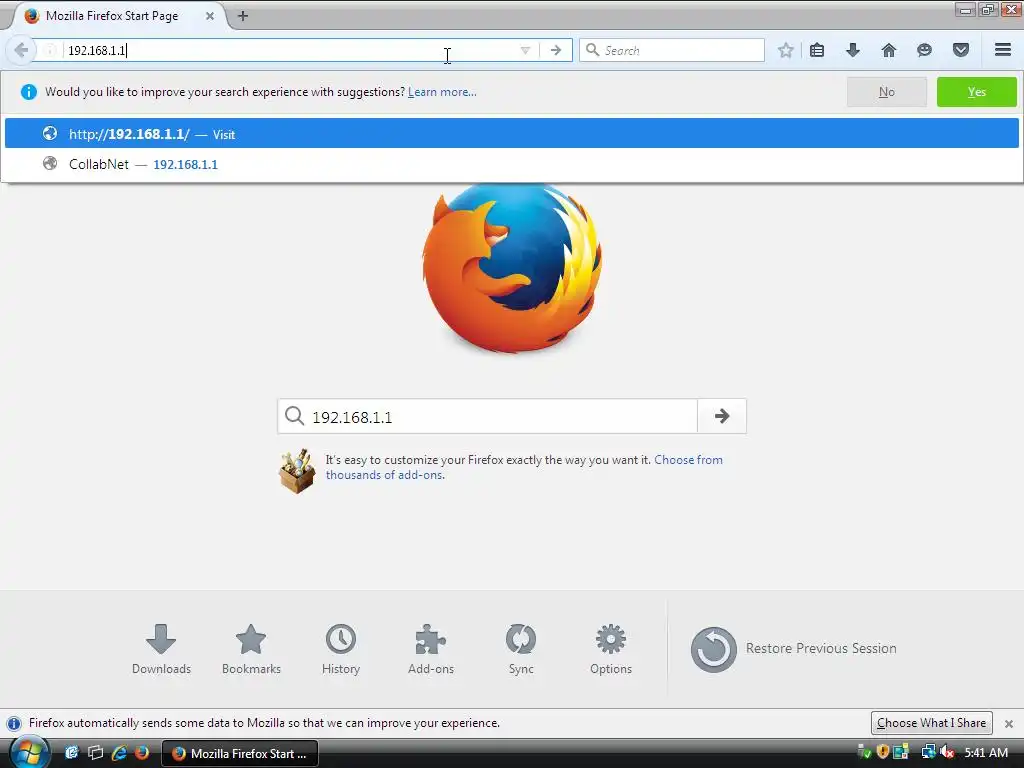Click the page search box with 192.168.1.1

pyautogui.click(x=487, y=417)
